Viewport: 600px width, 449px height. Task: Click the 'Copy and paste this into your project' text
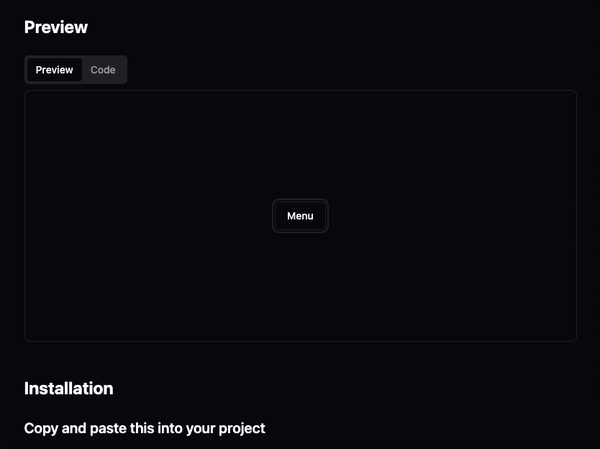(x=145, y=428)
